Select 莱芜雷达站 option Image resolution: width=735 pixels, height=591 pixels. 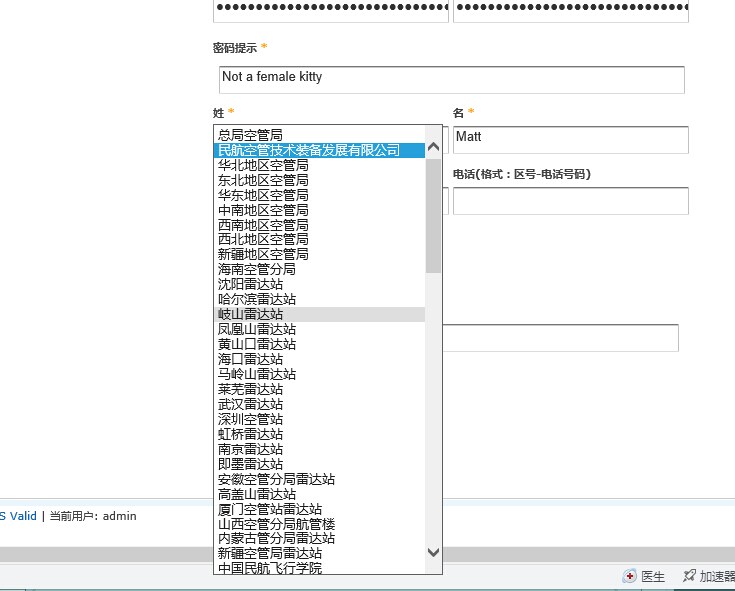coord(319,389)
